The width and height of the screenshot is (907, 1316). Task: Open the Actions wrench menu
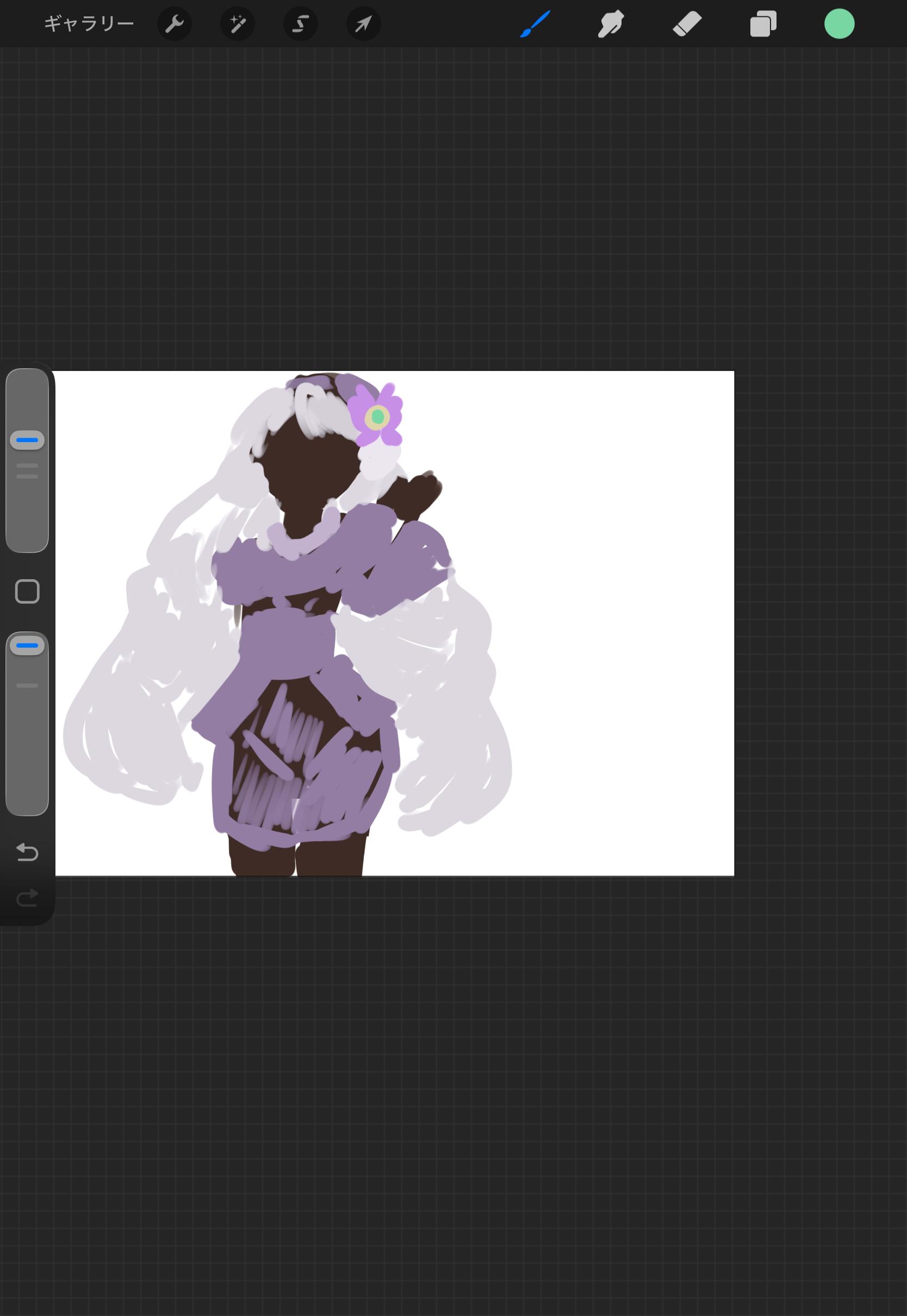click(x=174, y=24)
